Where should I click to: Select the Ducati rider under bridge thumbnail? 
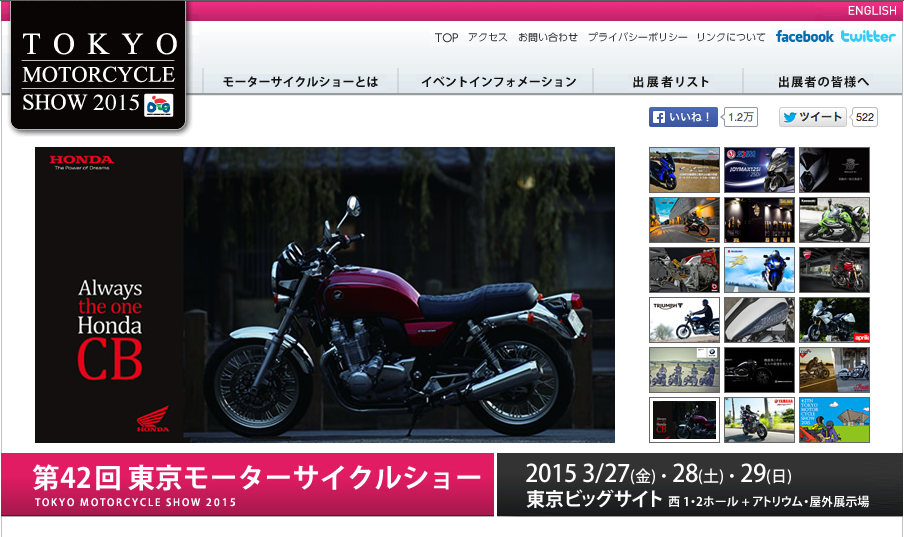[834, 270]
